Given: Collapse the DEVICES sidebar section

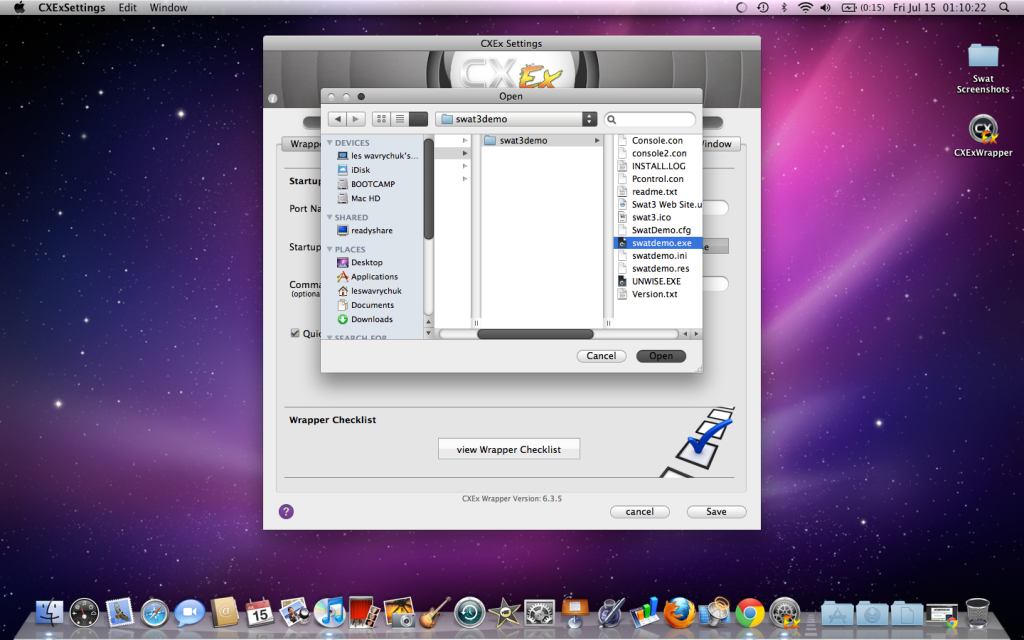Looking at the screenshot, I should pyautogui.click(x=330, y=142).
